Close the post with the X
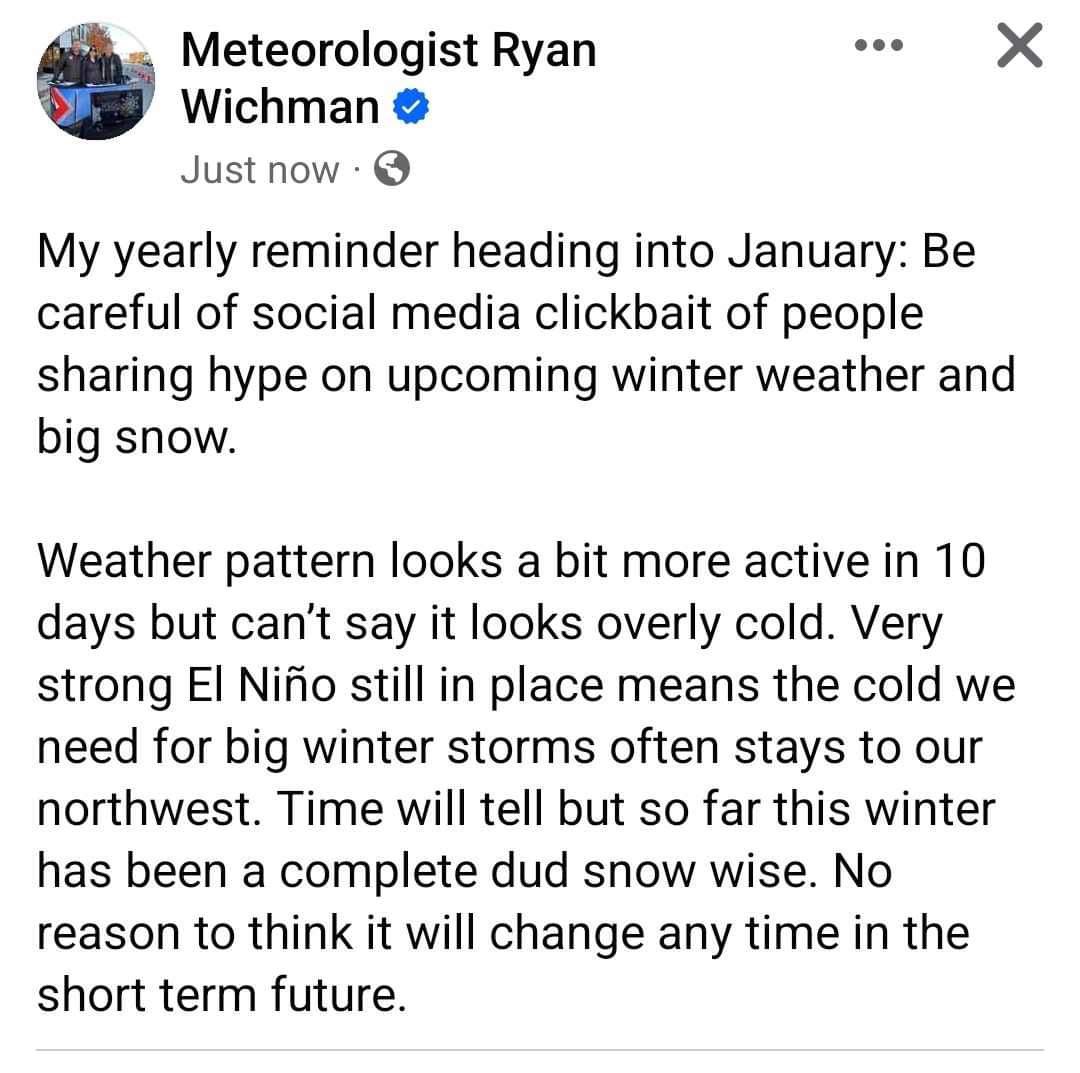Viewport: 1080px width, 1073px height. point(1019,45)
